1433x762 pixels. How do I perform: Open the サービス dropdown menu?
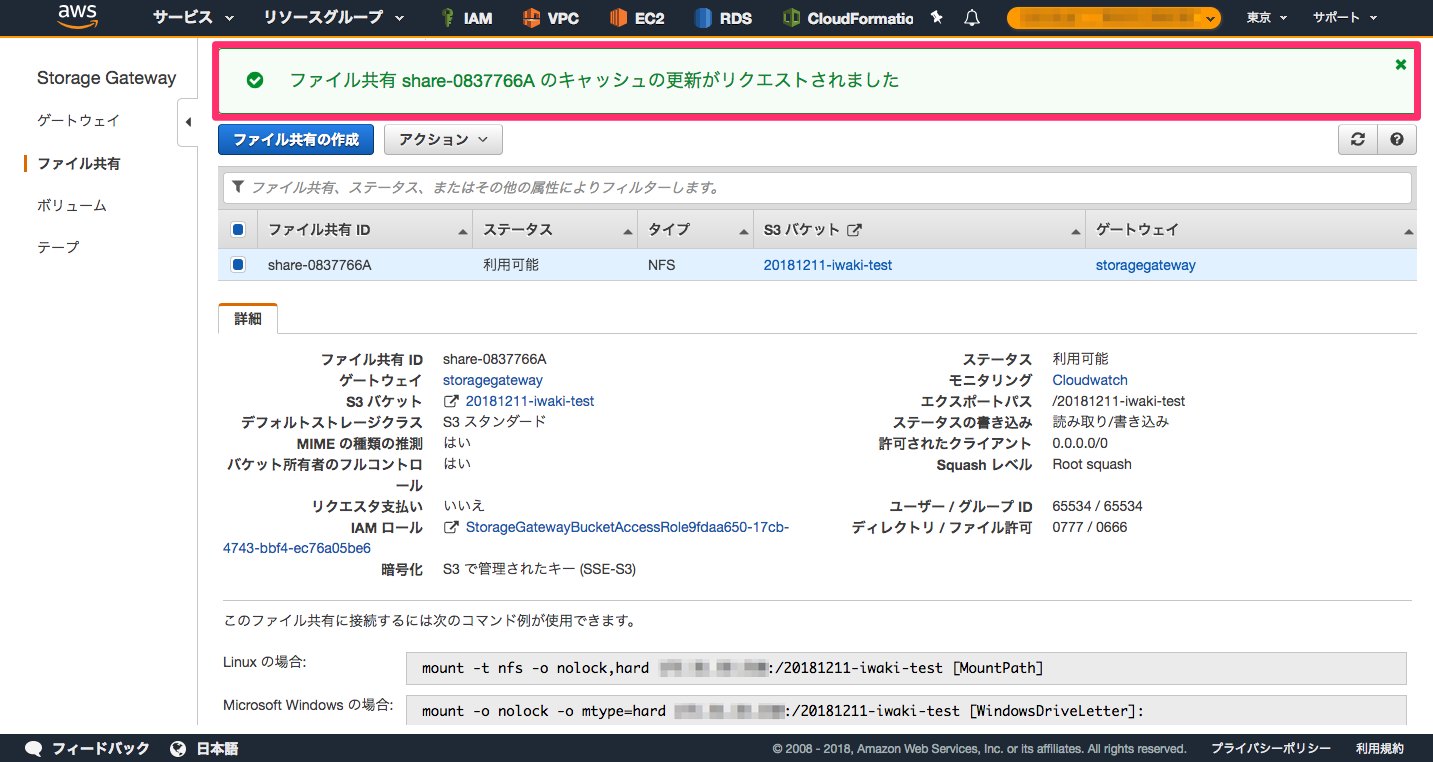tap(194, 18)
